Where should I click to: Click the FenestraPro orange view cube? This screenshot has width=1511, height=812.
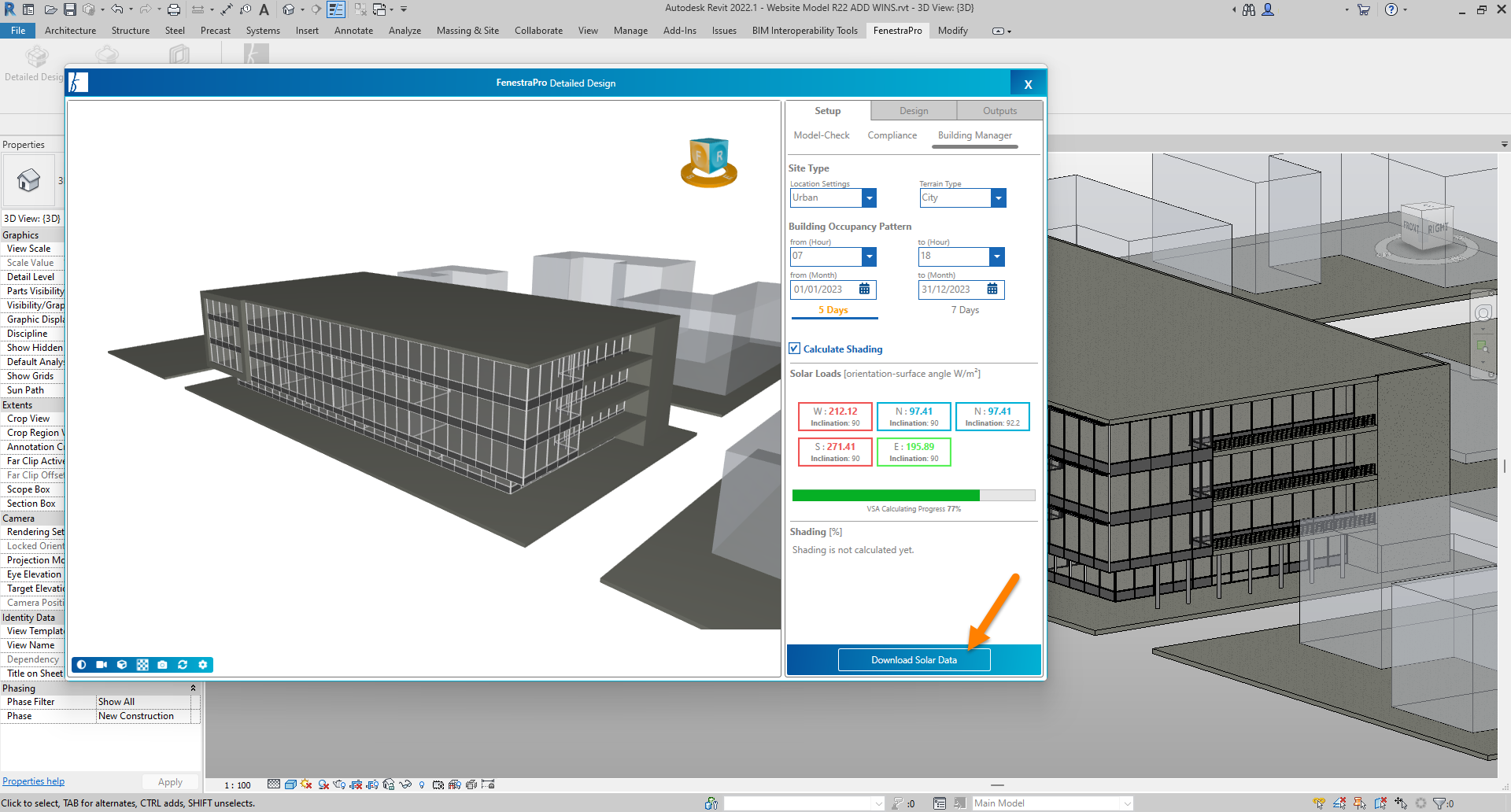709,163
